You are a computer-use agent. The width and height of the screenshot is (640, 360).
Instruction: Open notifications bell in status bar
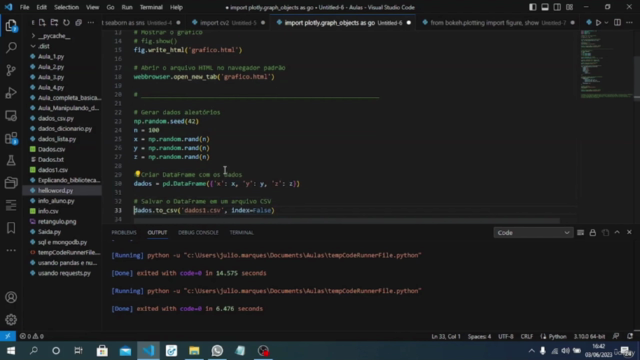(630, 336)
